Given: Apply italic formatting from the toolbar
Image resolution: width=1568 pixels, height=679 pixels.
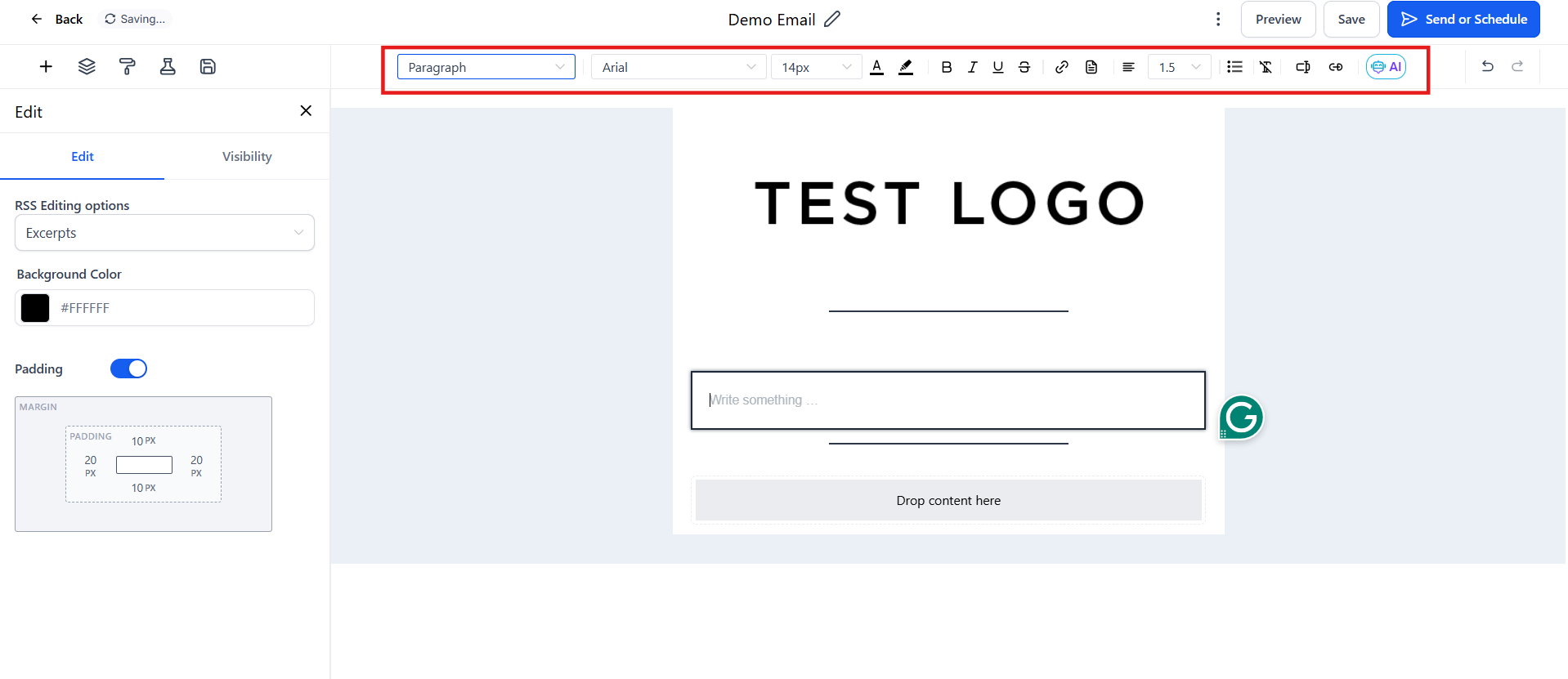Looking at the screenshot, I should 972,67.
